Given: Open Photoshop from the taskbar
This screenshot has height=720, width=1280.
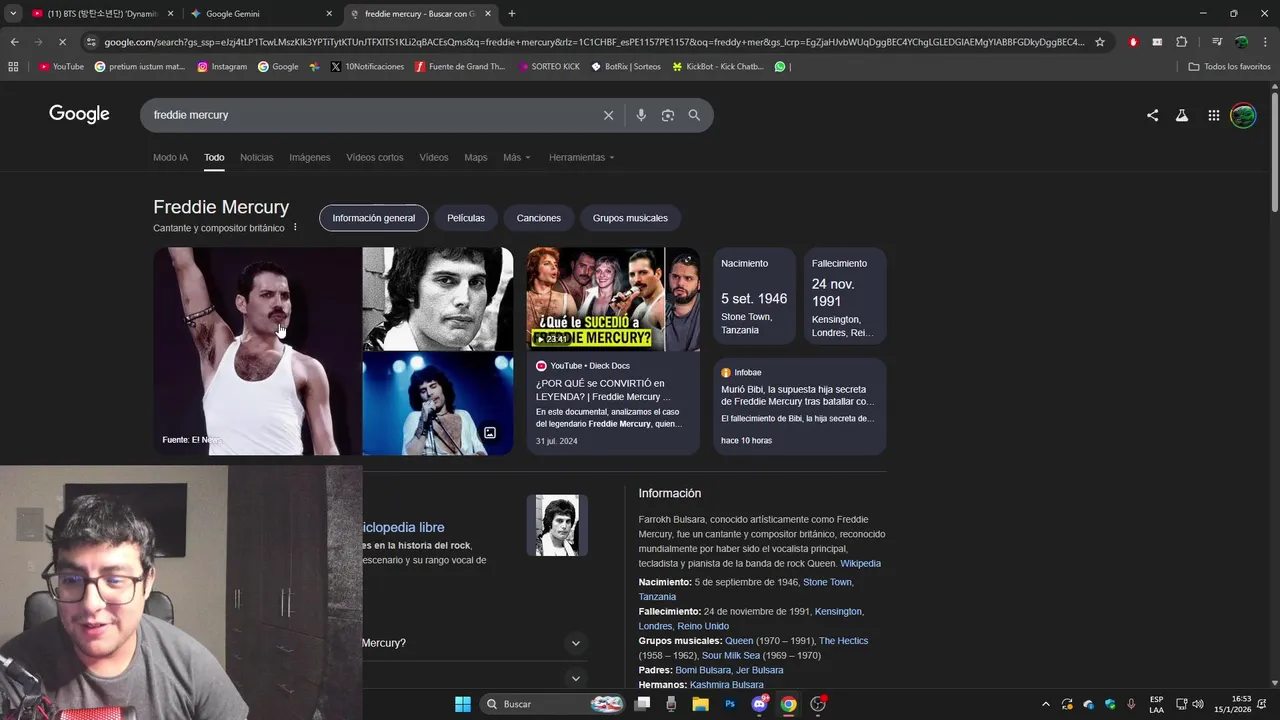Looking at the screenshot, I should tap(730, 704).
